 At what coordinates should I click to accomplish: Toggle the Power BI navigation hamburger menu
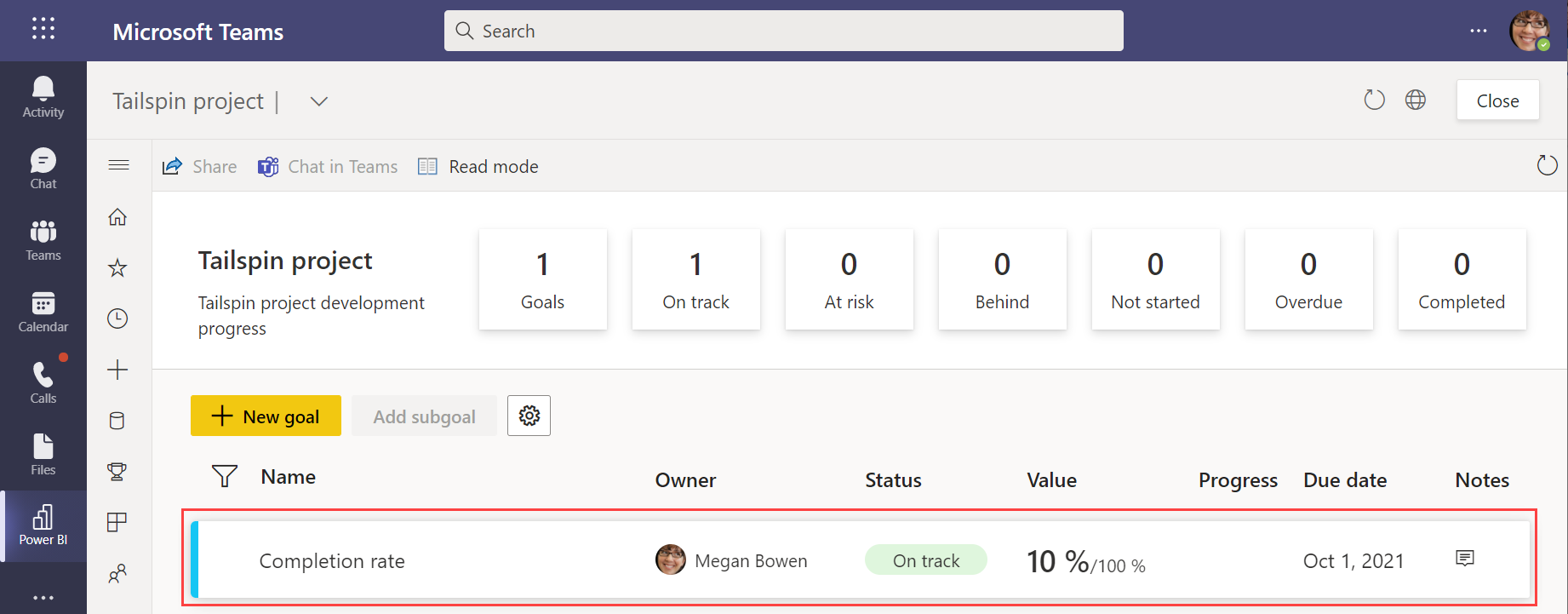[x=118, y=165]
